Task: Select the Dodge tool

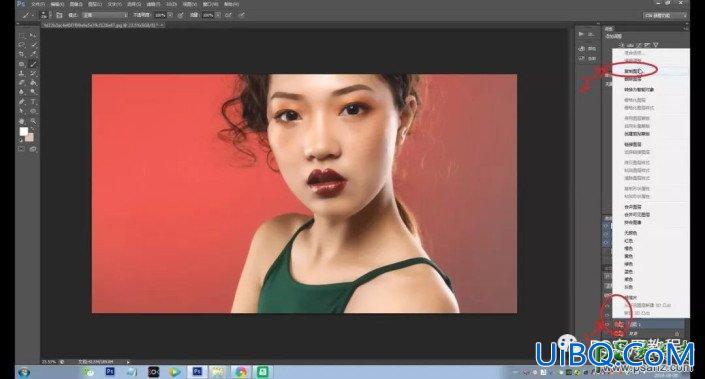Action: 33,92
